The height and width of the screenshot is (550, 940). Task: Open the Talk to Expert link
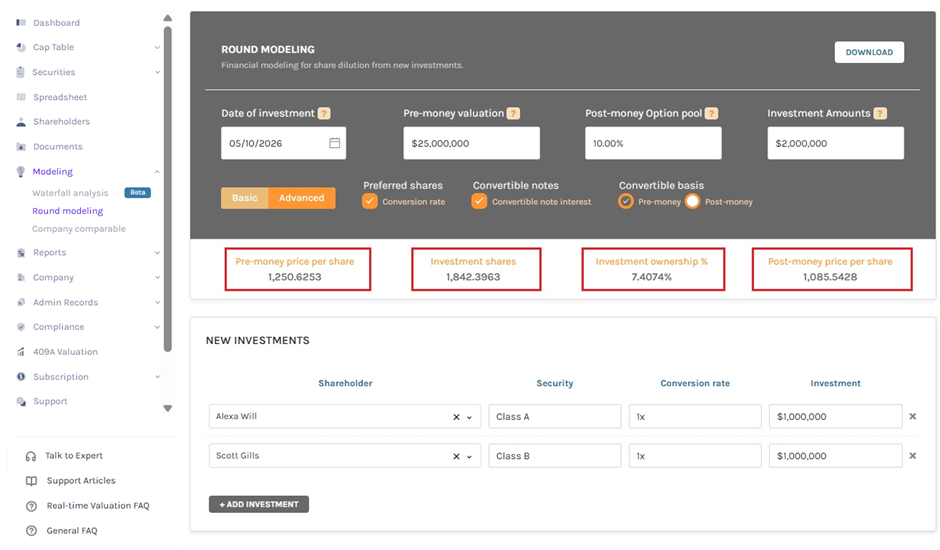pos(74,456)
